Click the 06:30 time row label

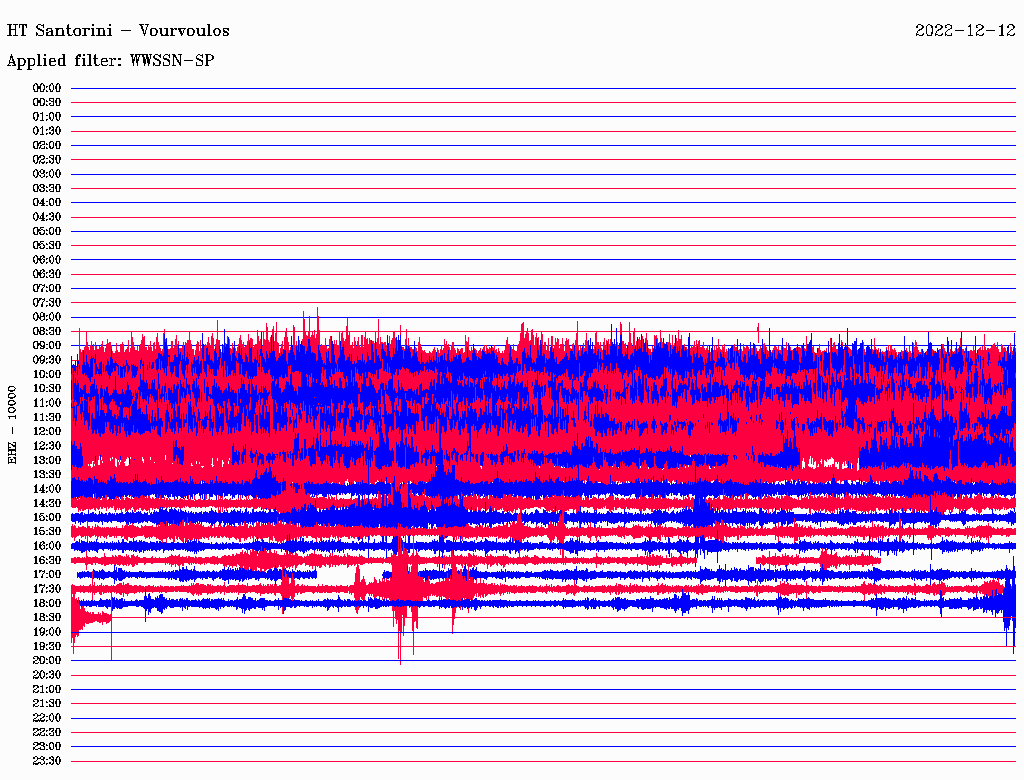[47, 274]
